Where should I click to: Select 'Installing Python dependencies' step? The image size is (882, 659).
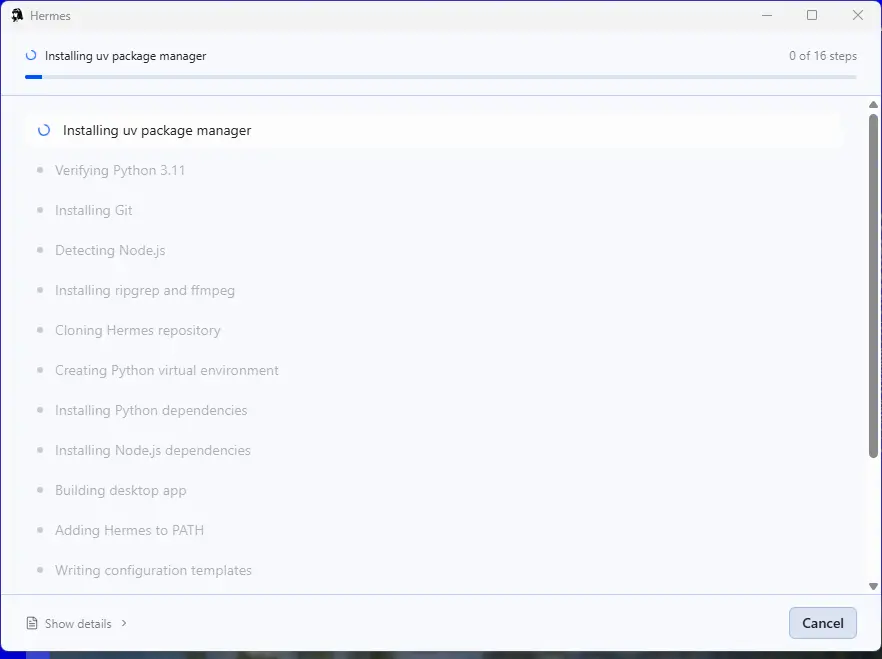tap(151, 410)
